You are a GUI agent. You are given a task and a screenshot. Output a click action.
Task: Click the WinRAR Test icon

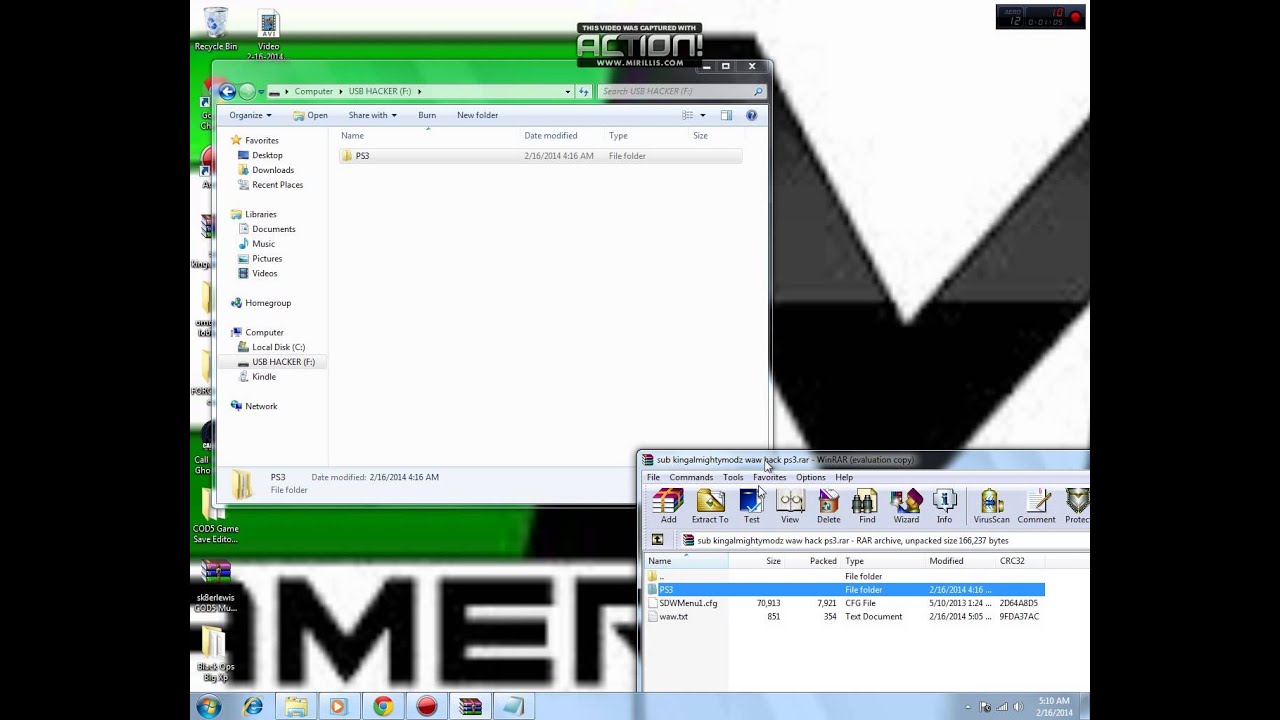[751, 506]
